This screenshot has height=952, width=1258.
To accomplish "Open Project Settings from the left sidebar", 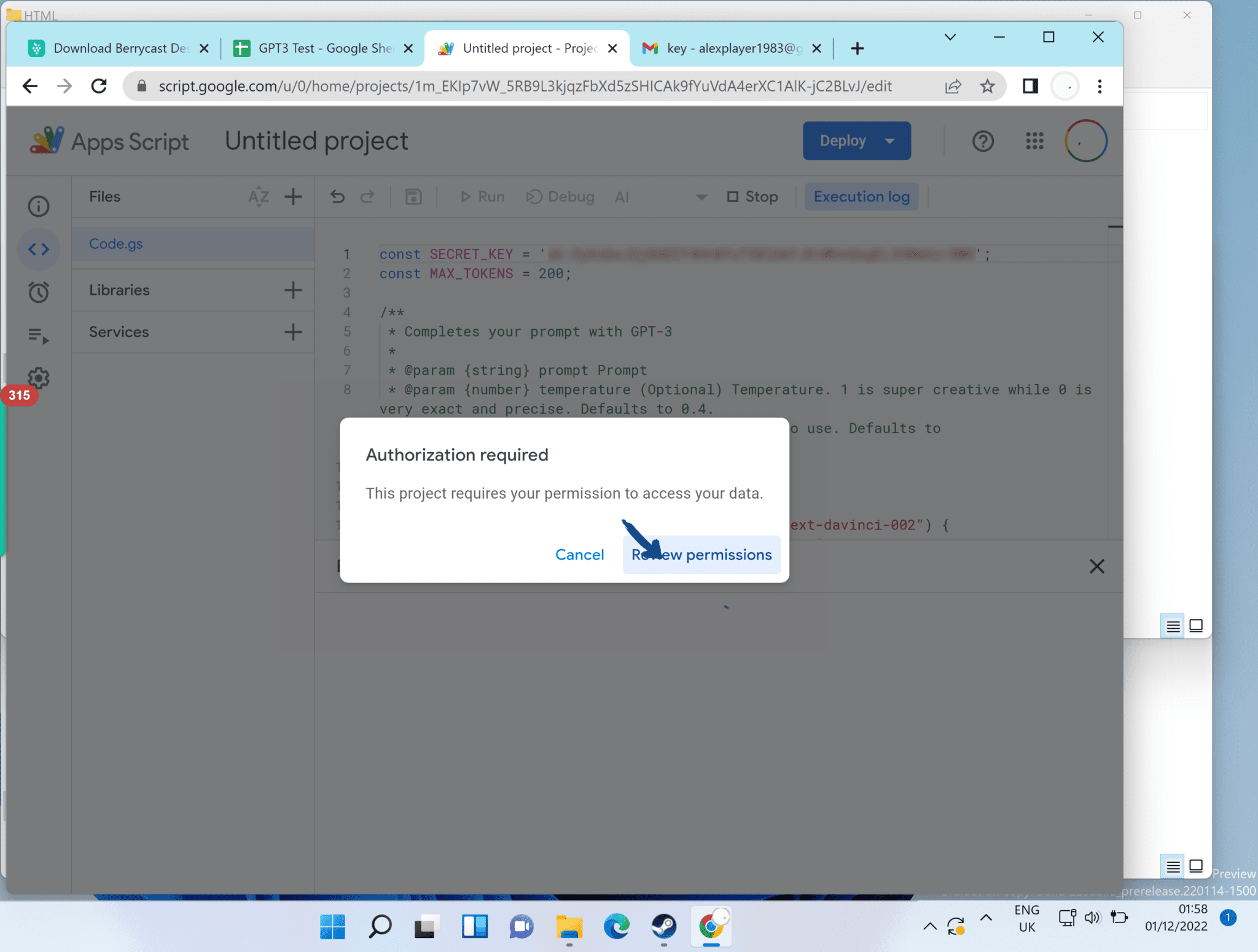I will pyautogui.click(x=39, y=378).
